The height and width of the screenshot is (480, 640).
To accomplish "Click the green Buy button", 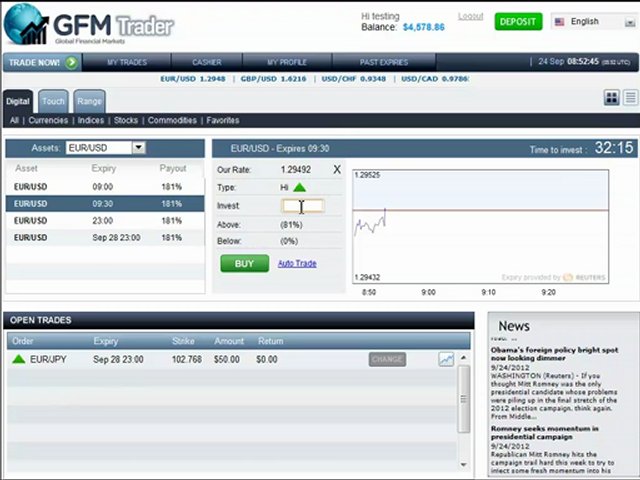I will coord(244,264).
